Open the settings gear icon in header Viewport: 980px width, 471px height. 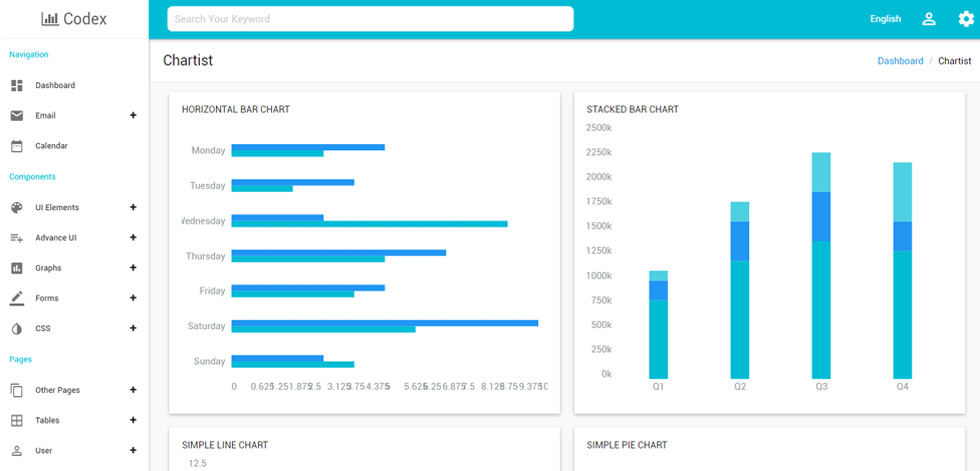[966, 19]
